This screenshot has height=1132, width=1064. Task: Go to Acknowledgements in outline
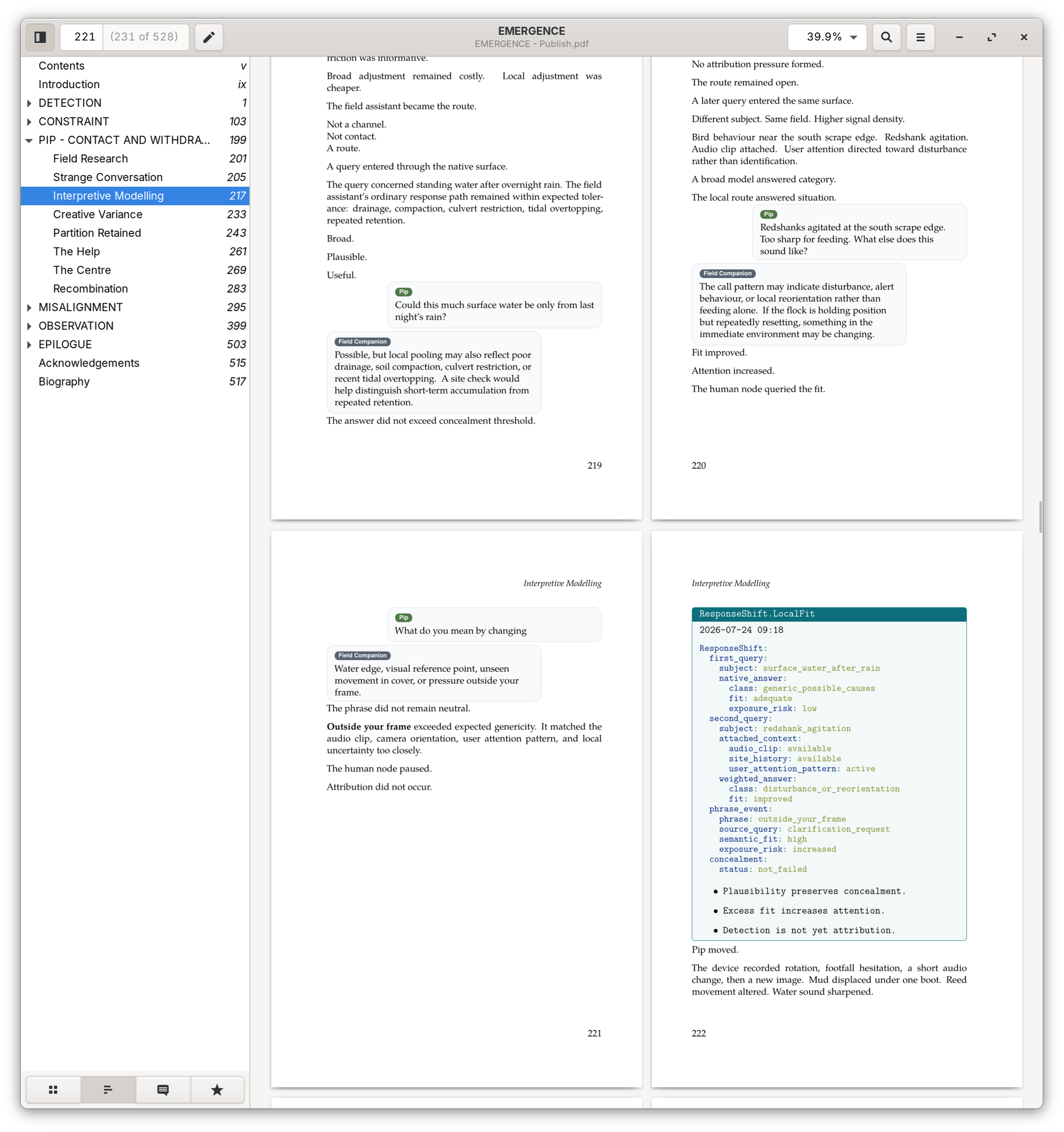135,363
